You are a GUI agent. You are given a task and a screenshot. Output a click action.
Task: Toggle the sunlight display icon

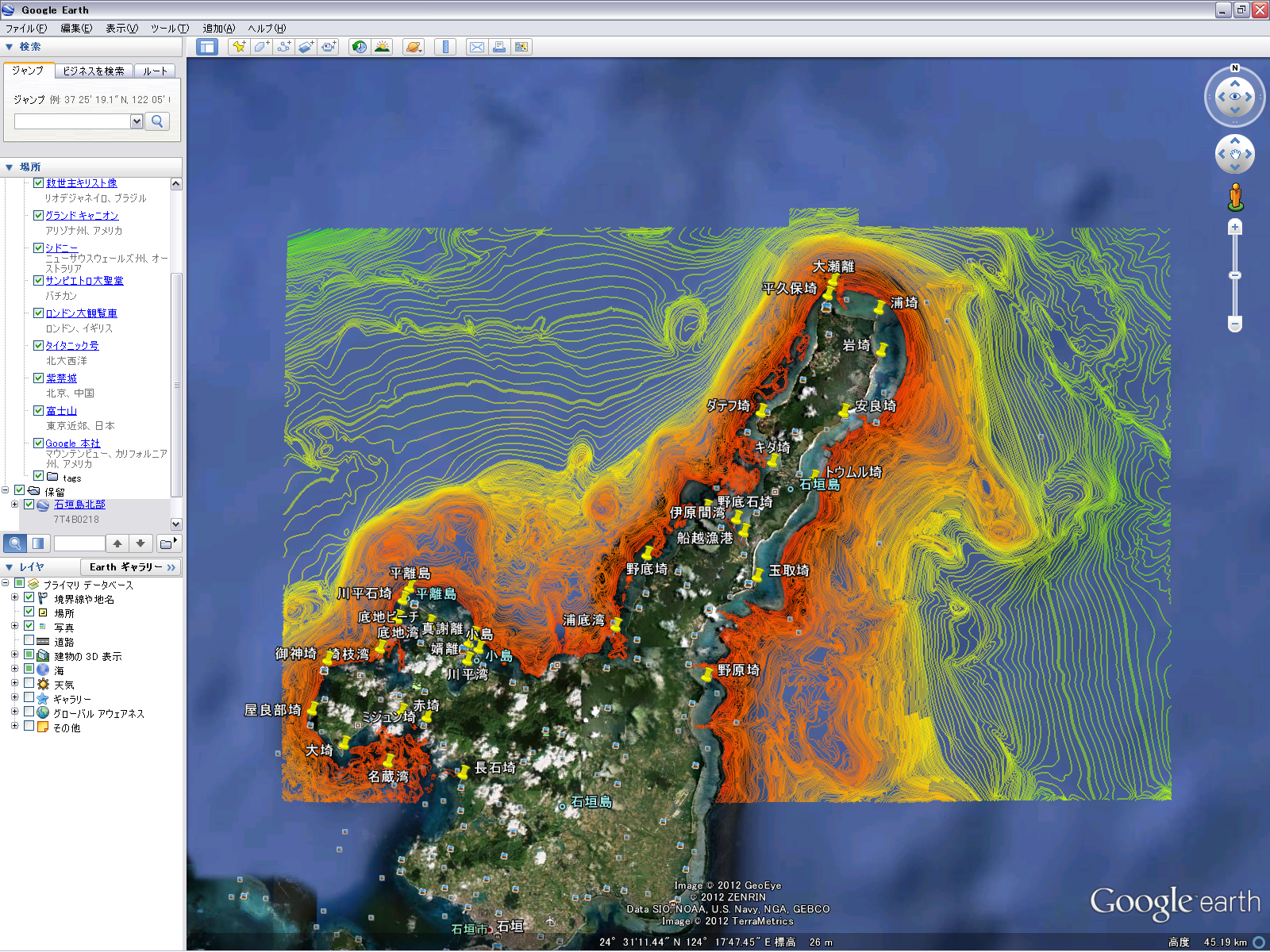pos(383,47)
